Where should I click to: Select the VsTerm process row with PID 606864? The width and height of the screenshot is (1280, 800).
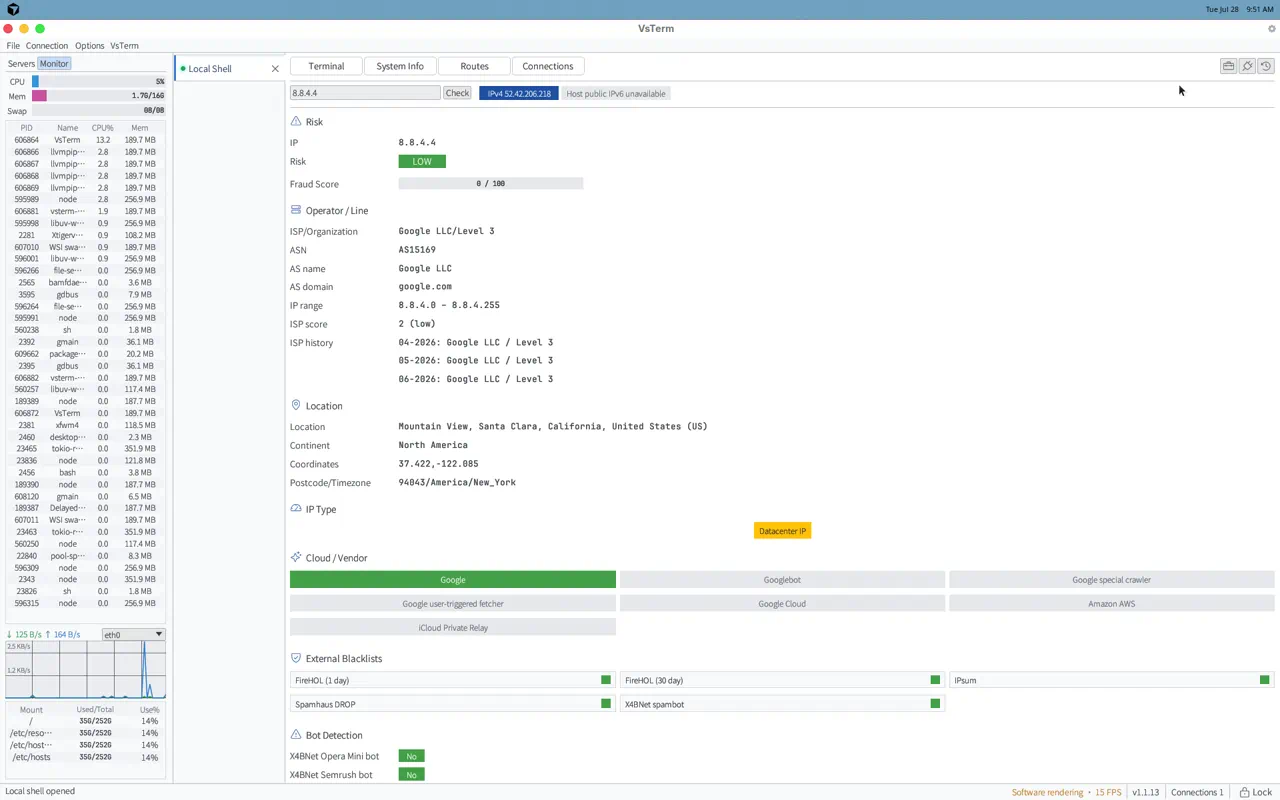[x=86, y=140]
